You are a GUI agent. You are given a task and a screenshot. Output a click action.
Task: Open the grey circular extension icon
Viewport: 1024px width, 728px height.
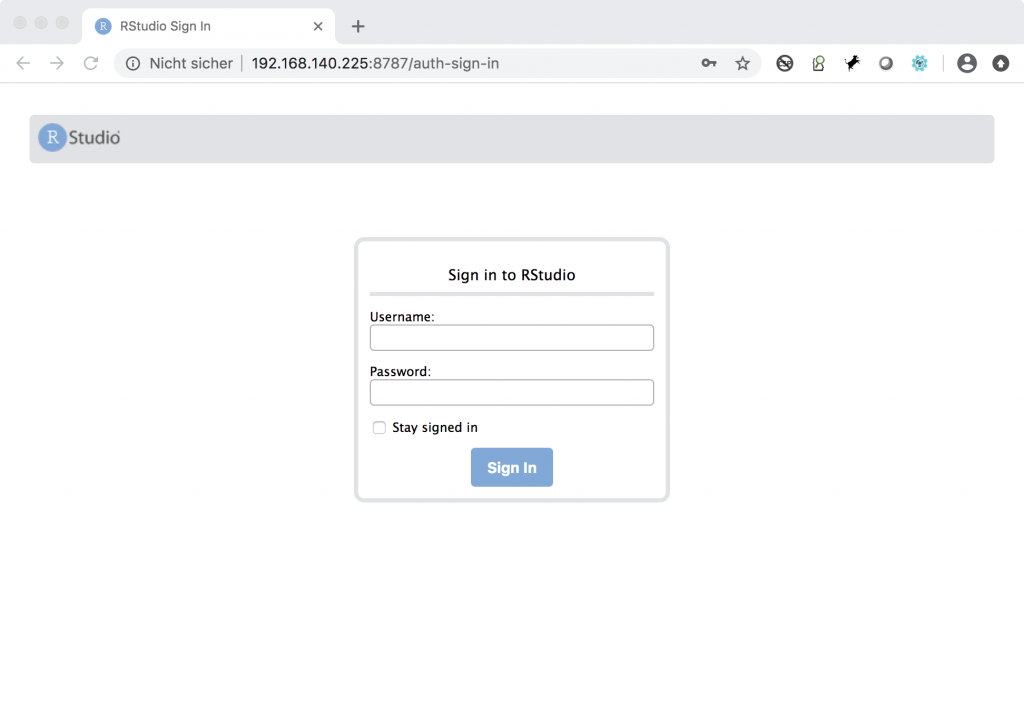[886, 63]
